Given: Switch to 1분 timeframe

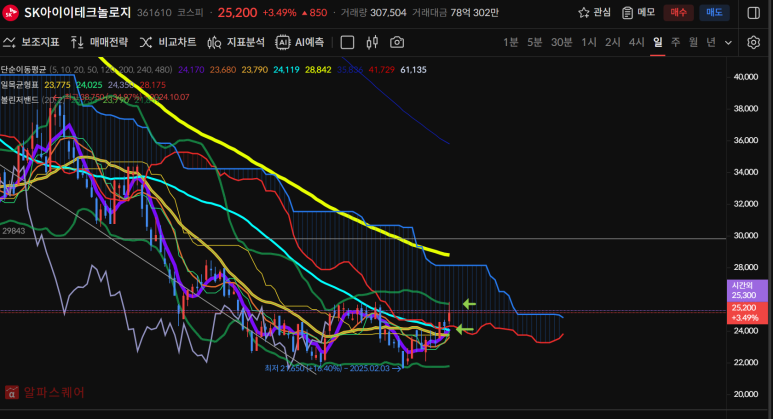Looking at the screenshot, I should [x=511, y=42].
